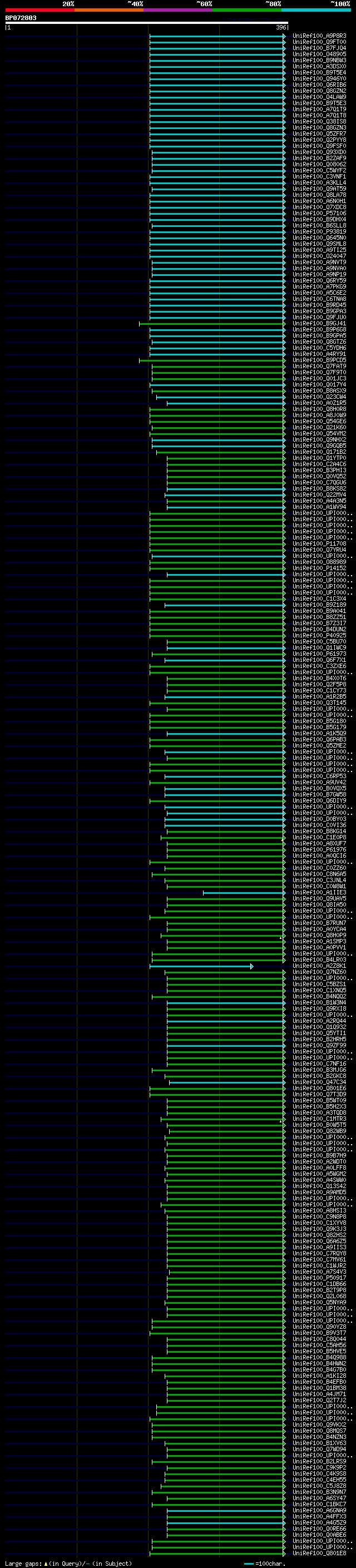Image resolution: width=356 pixels, height=1568 pixels.
Task: Select the UniRef100_A2Z8K1 label
Action: click(x=319, y=966)
